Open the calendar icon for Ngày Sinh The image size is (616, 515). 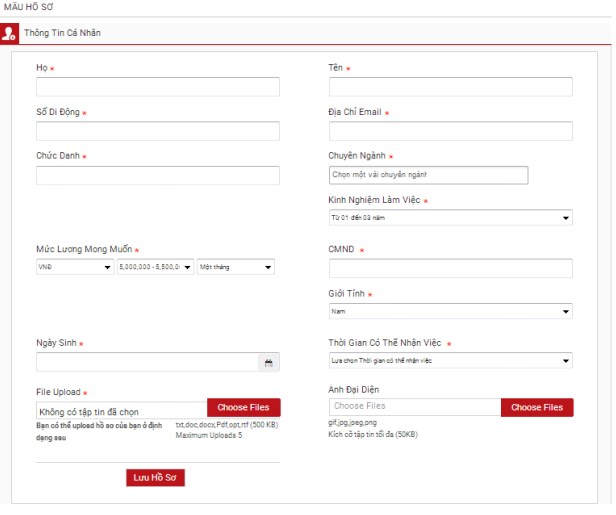268,363
